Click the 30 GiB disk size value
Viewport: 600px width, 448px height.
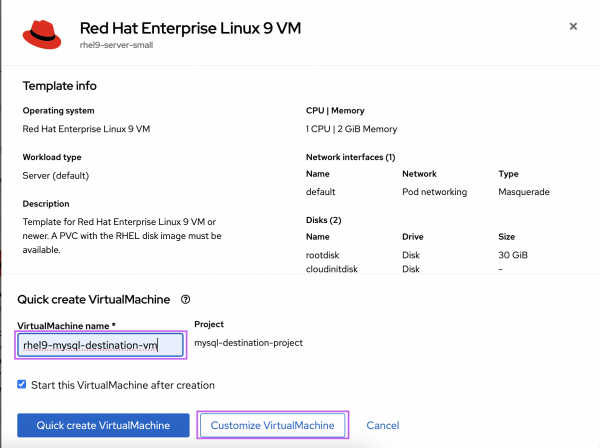point(512,254)
